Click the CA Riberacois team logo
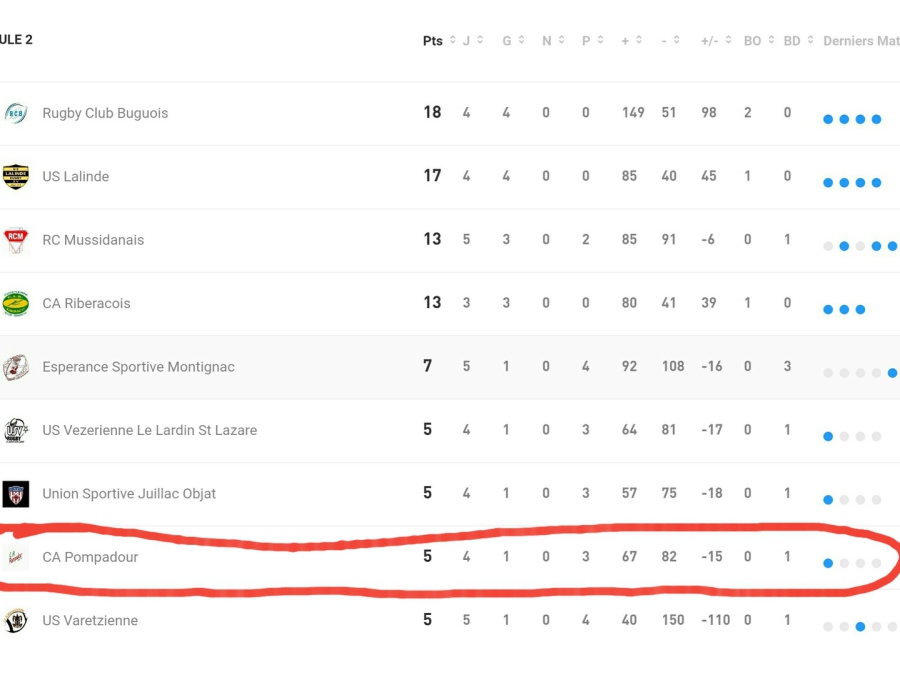This screenshot has width=900, height=675. 16,303
